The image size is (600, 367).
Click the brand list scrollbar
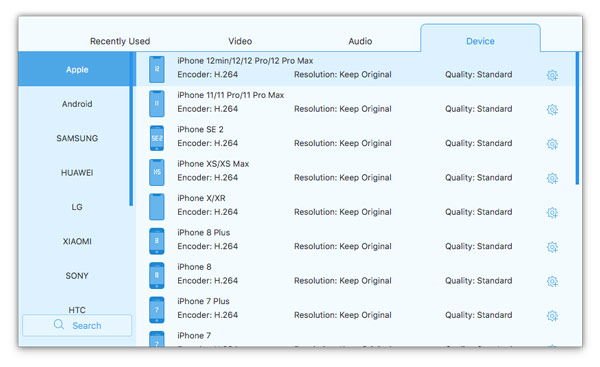[131, 129]
